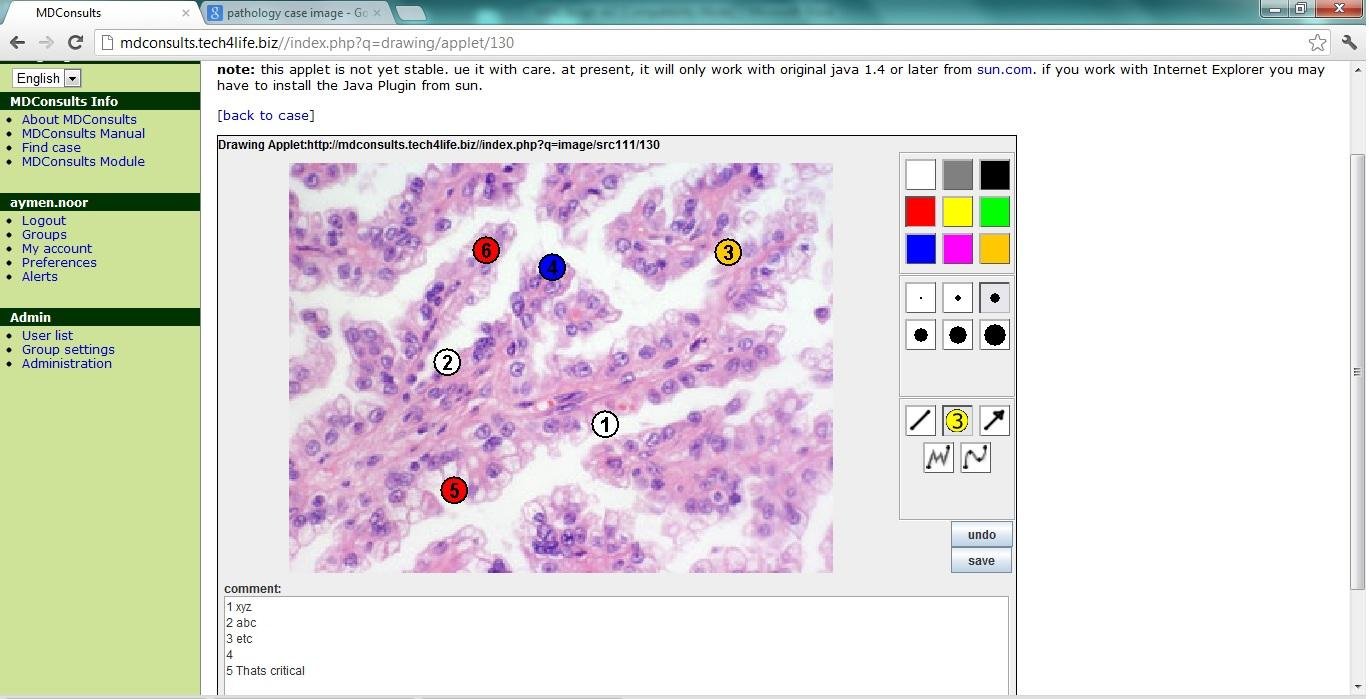Select the arrow drawing tool
The width and height of the screenshot is (1369, 699).
pos(994,421)
